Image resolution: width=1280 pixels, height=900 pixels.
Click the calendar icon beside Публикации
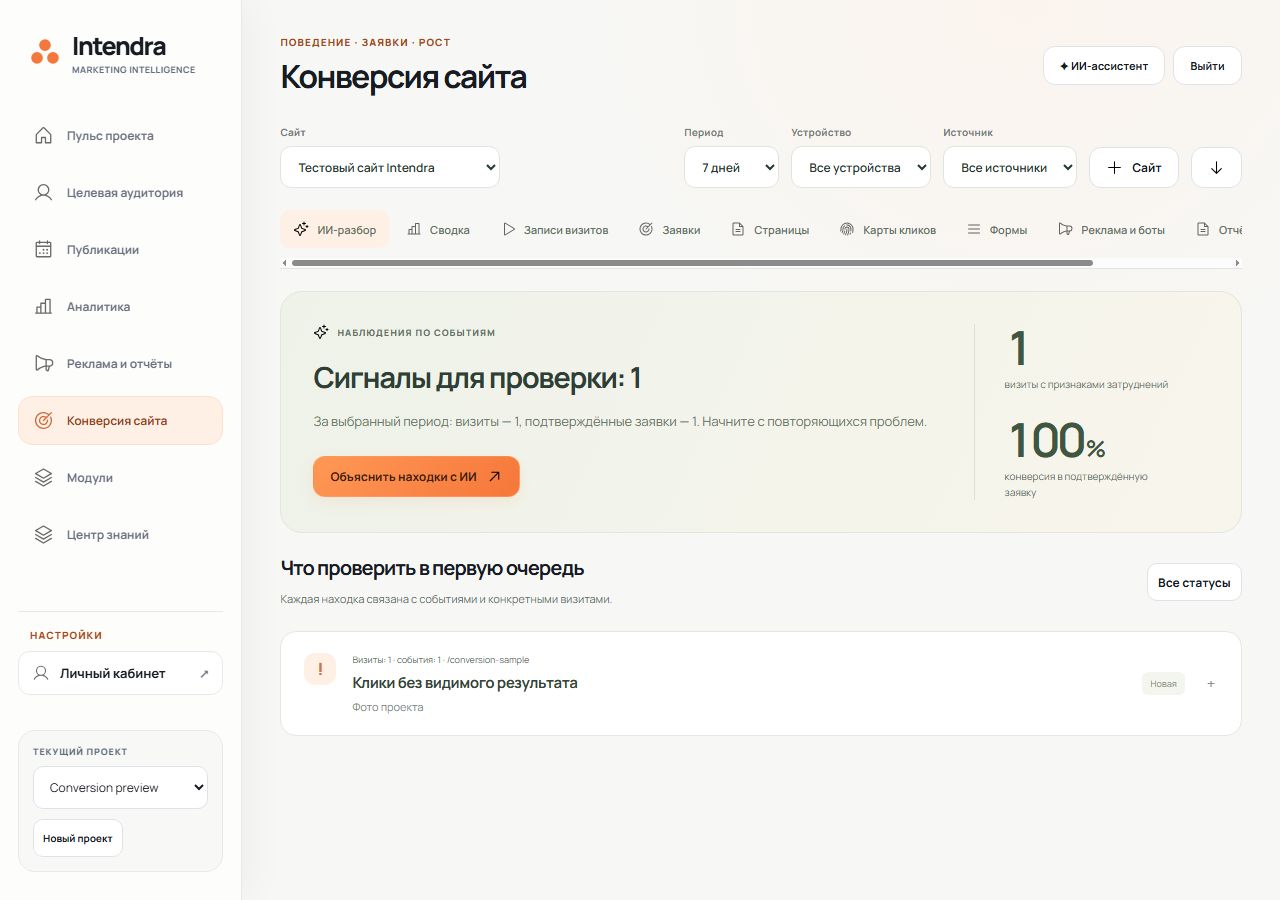pyautogui.click(x=43, y=250)
